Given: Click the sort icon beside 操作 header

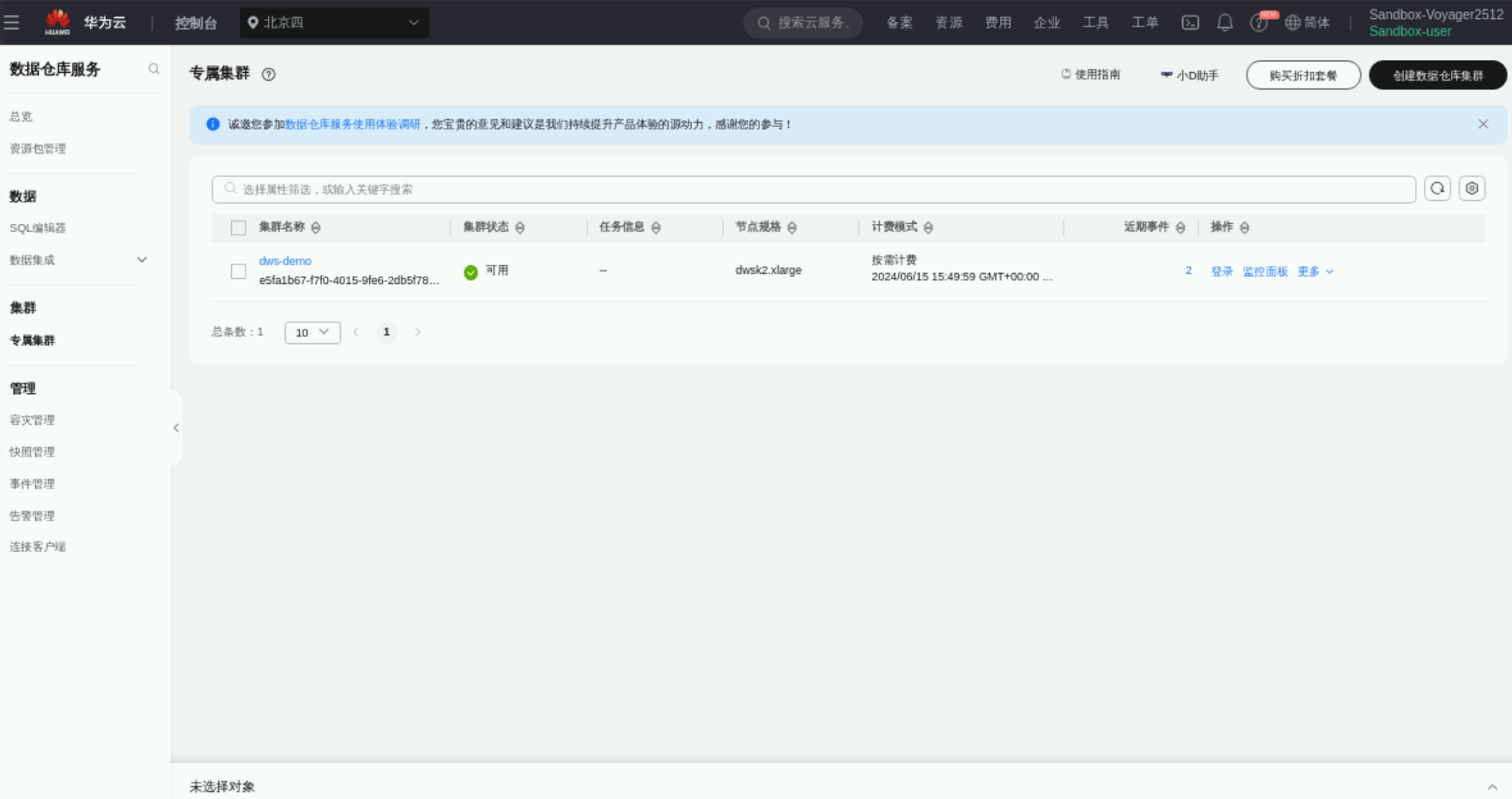Looking at the screenshot, I should tap(1244, 227).
